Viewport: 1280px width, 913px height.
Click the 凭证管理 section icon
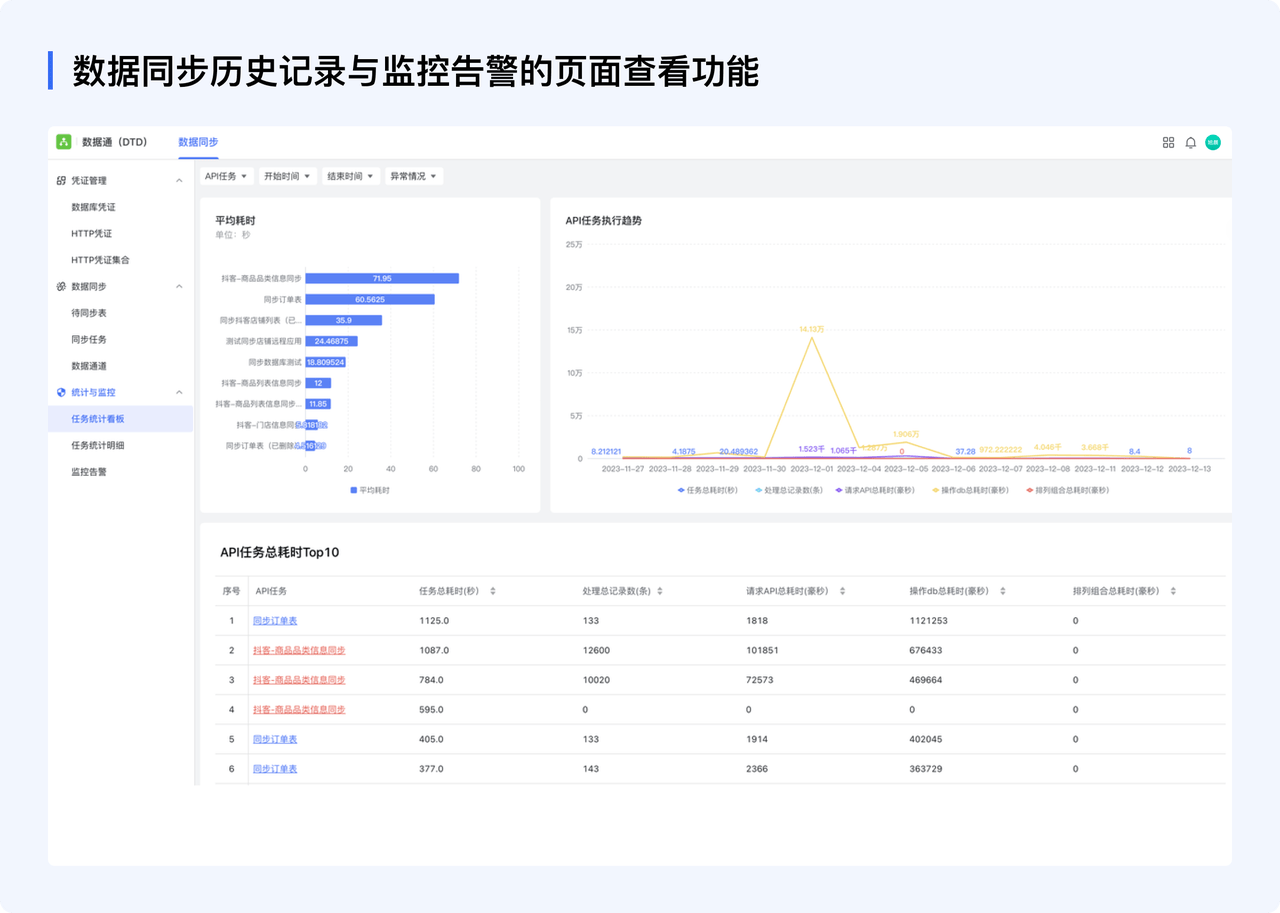click(x=61, y=181)
